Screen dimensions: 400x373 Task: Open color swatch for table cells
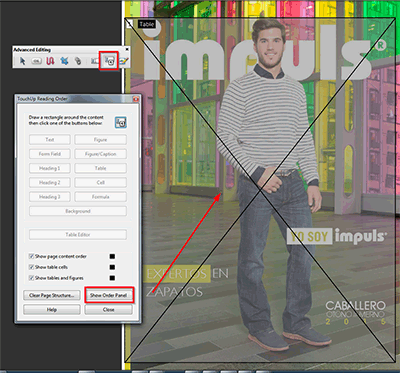click(112, 267)
